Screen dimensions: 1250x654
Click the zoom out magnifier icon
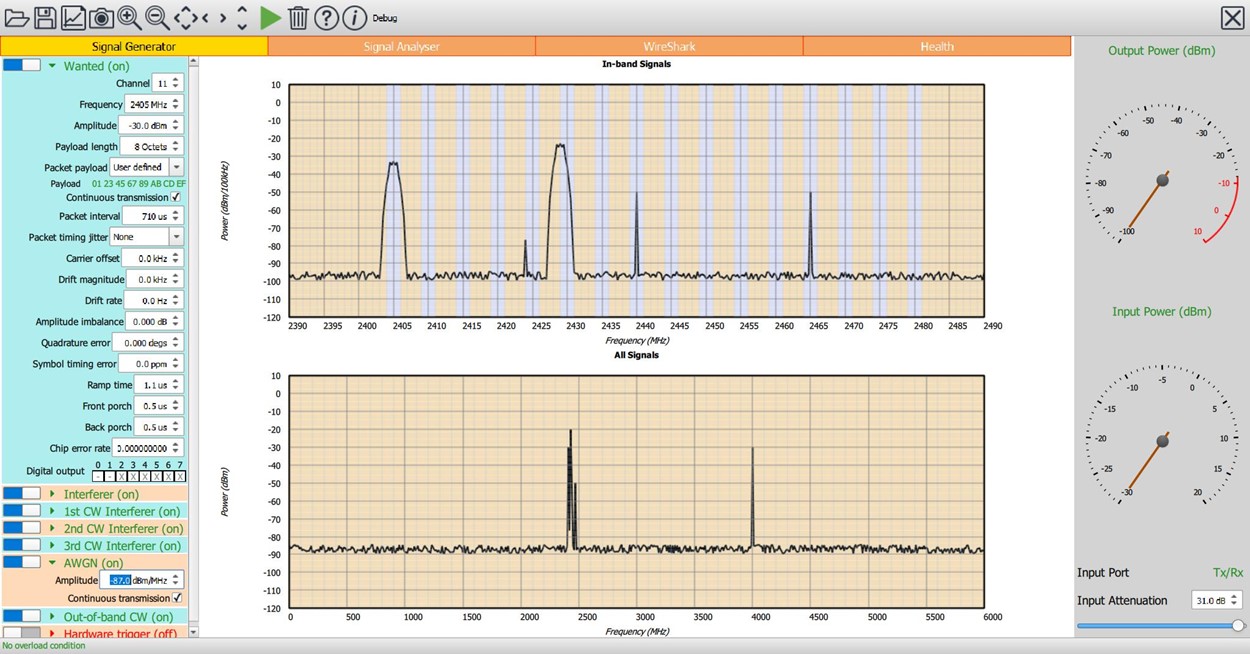157,17
